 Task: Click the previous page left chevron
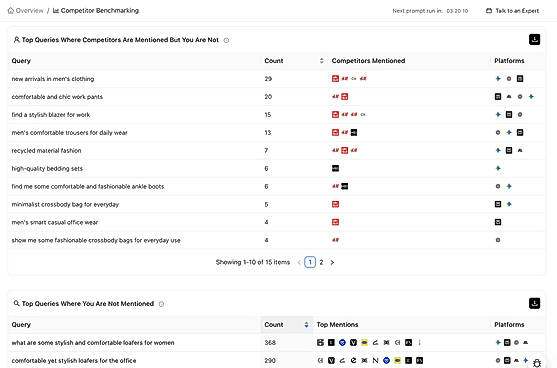point(299,263)
